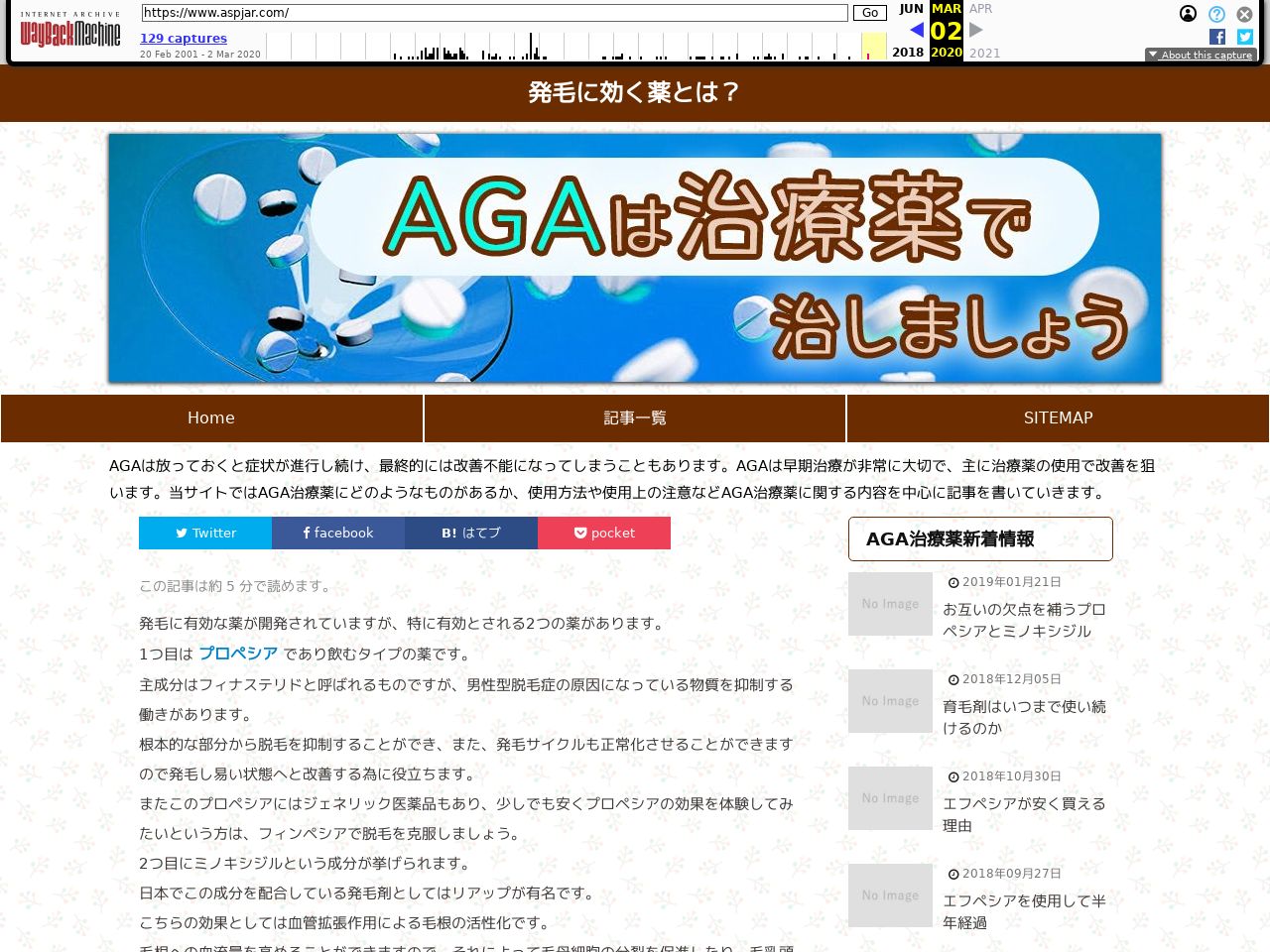Click the Go button
1270x952 pixels.
(x=869, y=13)
